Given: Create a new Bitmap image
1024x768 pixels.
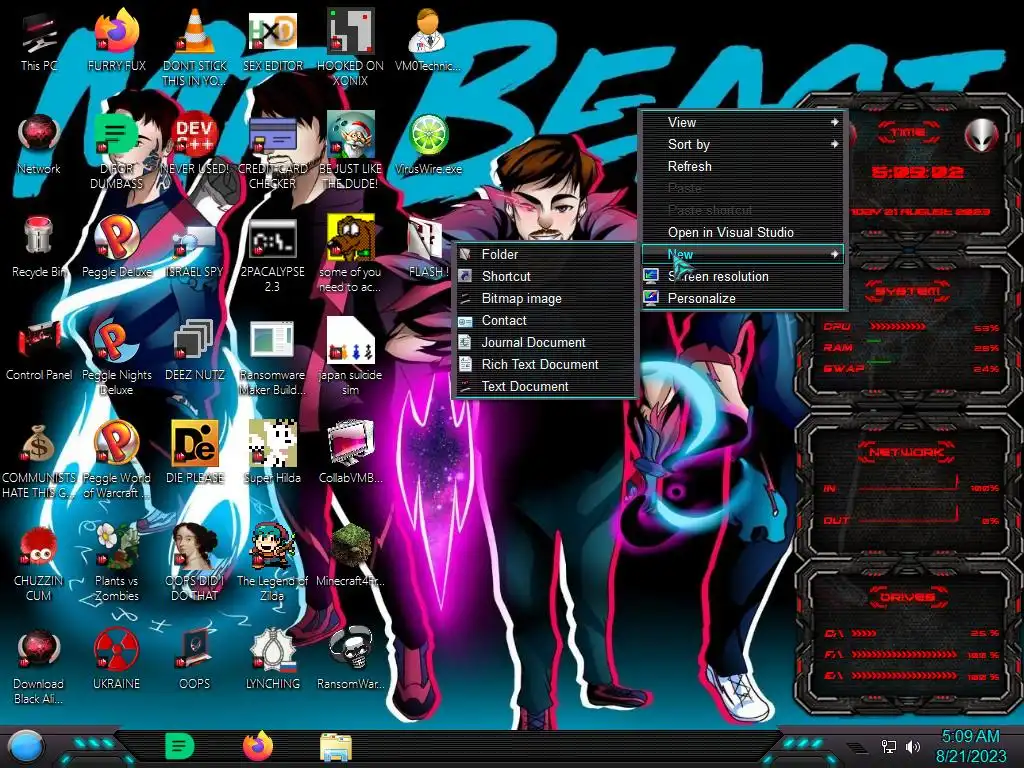Looking at the screenshot, I should pos(544,298).
